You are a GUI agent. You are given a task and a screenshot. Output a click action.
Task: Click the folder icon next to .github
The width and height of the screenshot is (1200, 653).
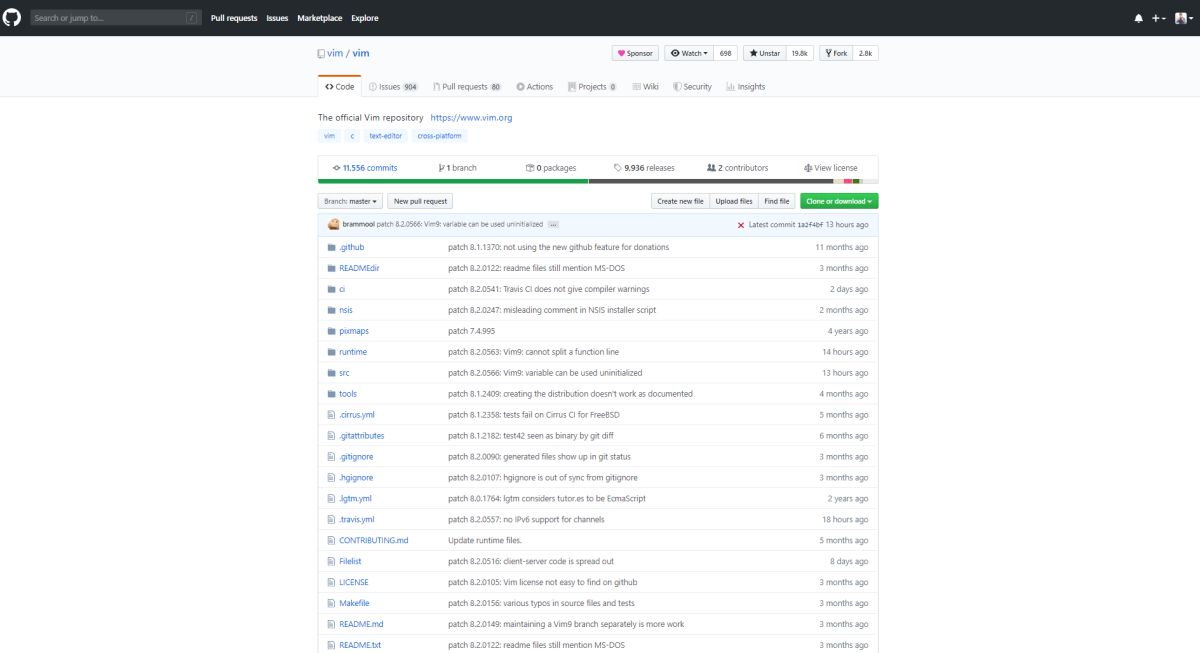click(331, 247)
